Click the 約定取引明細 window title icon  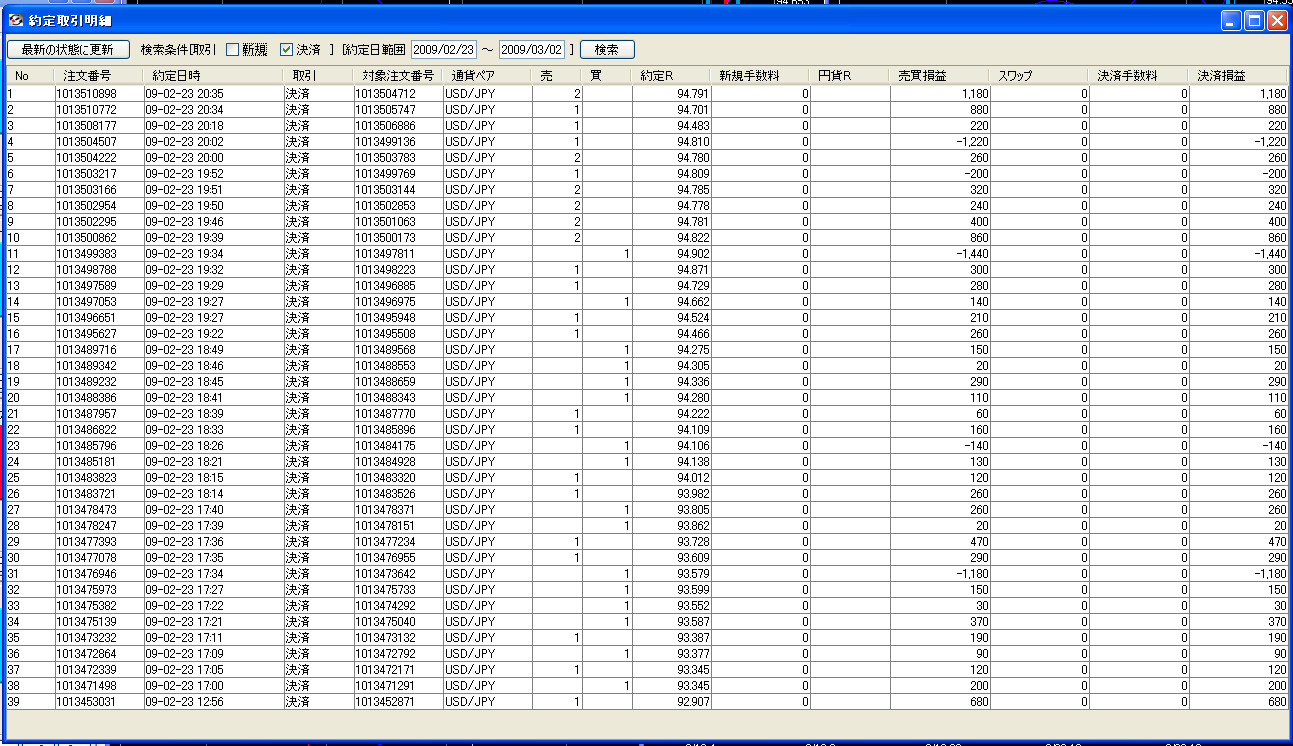pos(15,19)
